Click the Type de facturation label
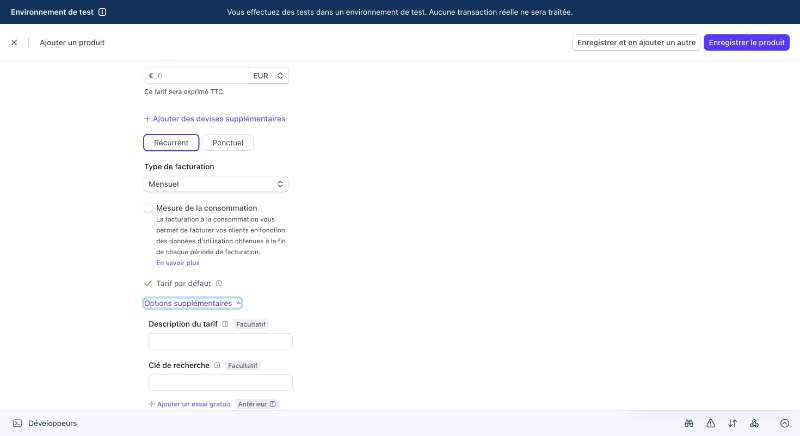Screen dimensions: 800x436 coord(179,167)
